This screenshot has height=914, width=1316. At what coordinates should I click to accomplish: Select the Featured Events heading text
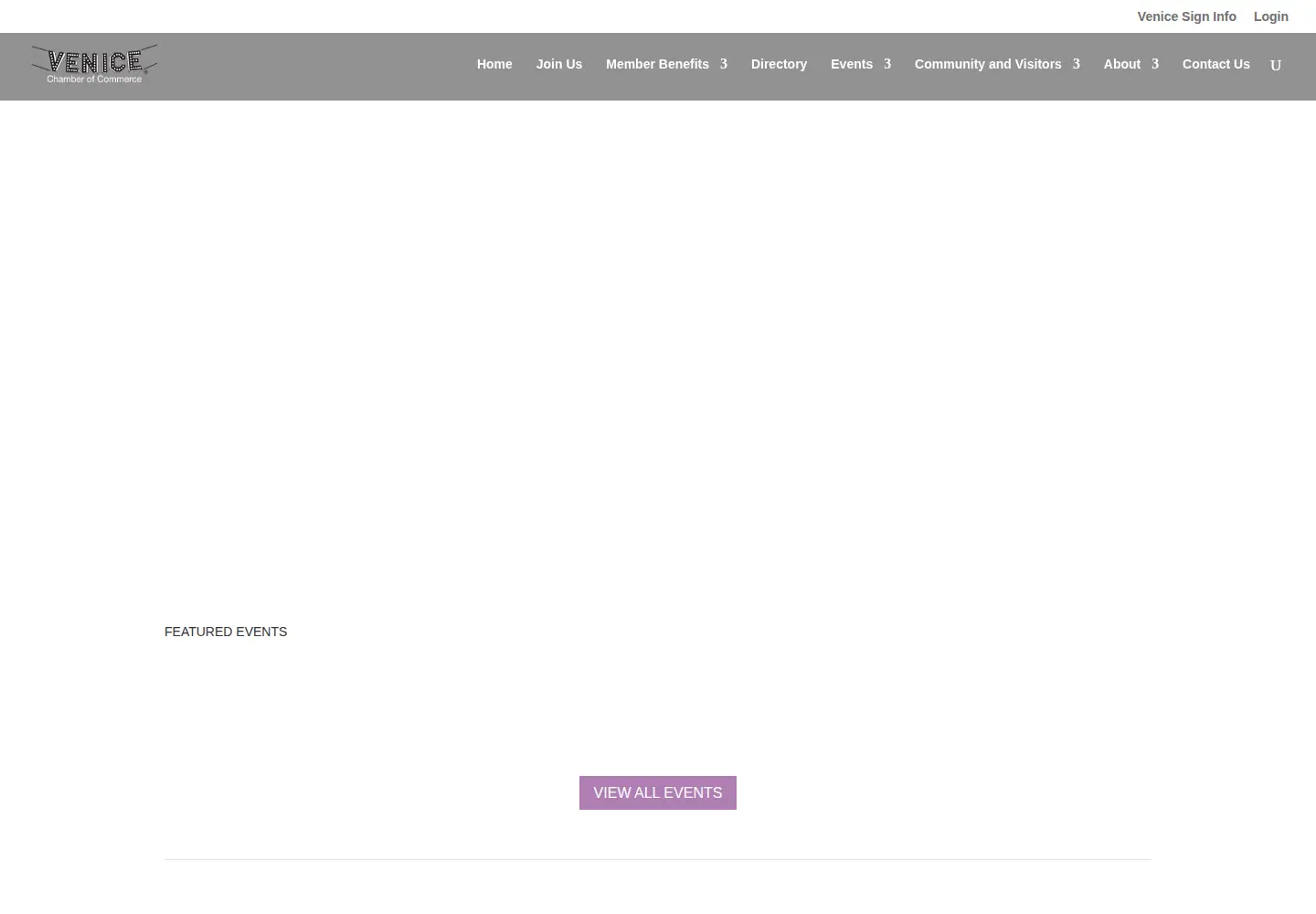226,632
